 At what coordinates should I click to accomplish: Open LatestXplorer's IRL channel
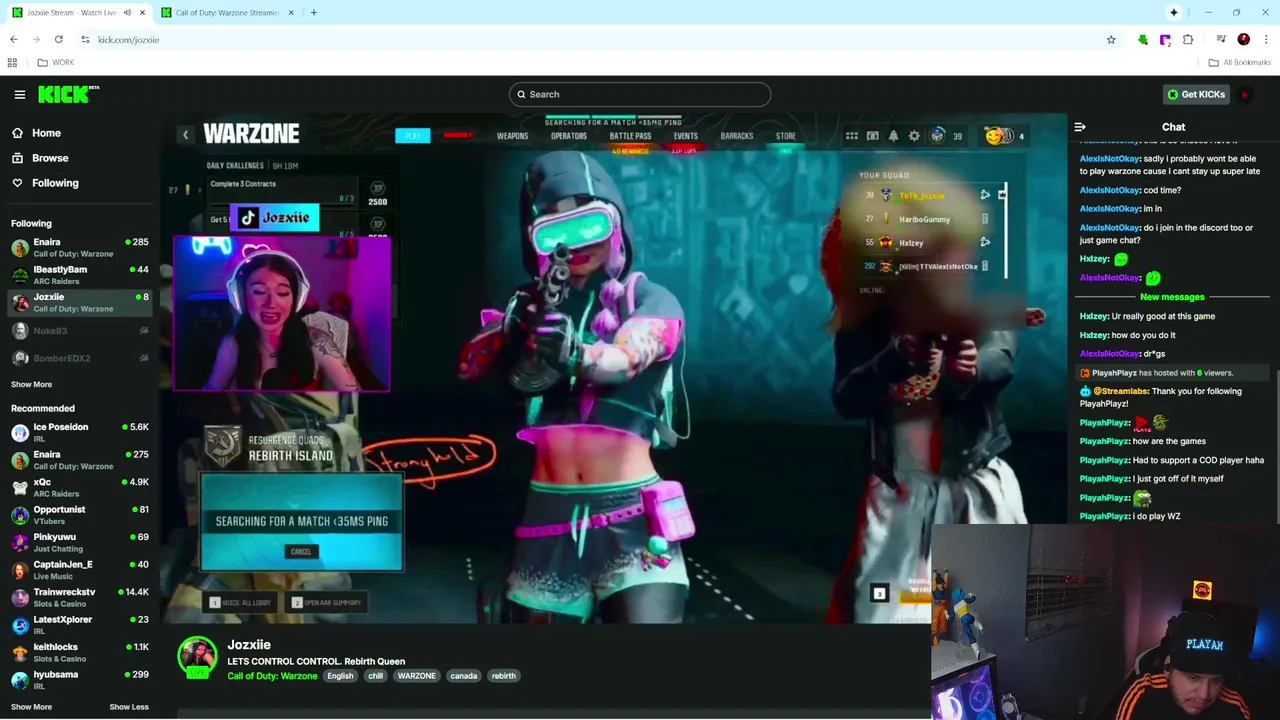(x=80, y=625)
